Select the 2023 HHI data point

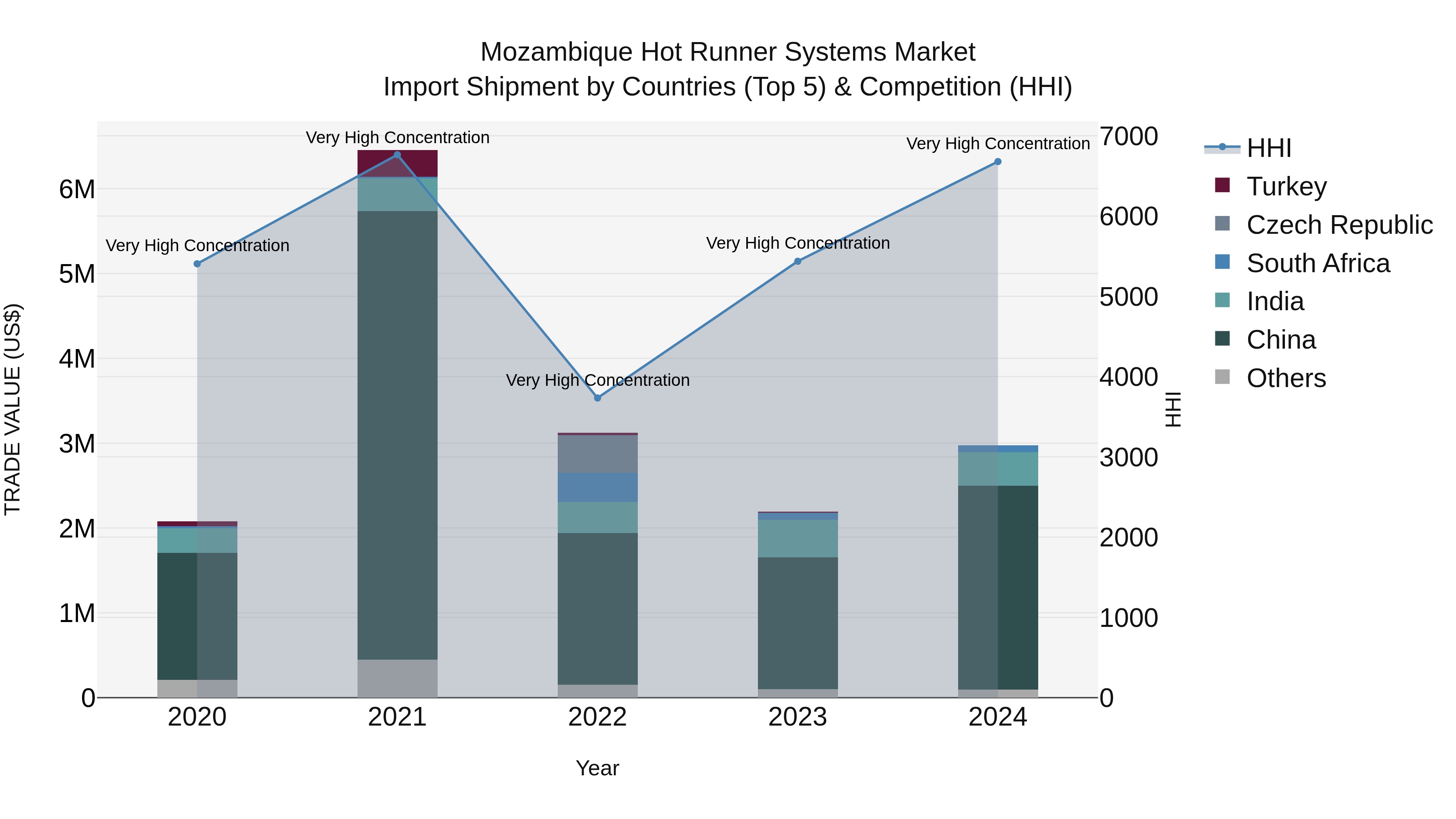point(798,262)
